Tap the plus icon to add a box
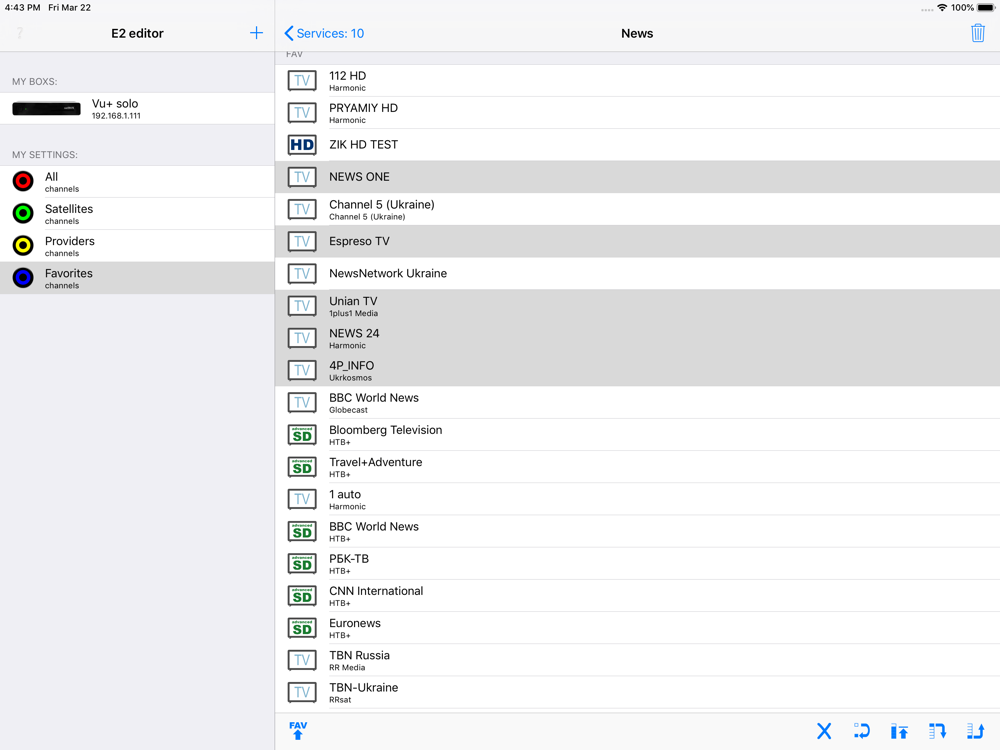The height and width of the screenshot is (750, 1000). pyautogui.click(x=256, y=33)
